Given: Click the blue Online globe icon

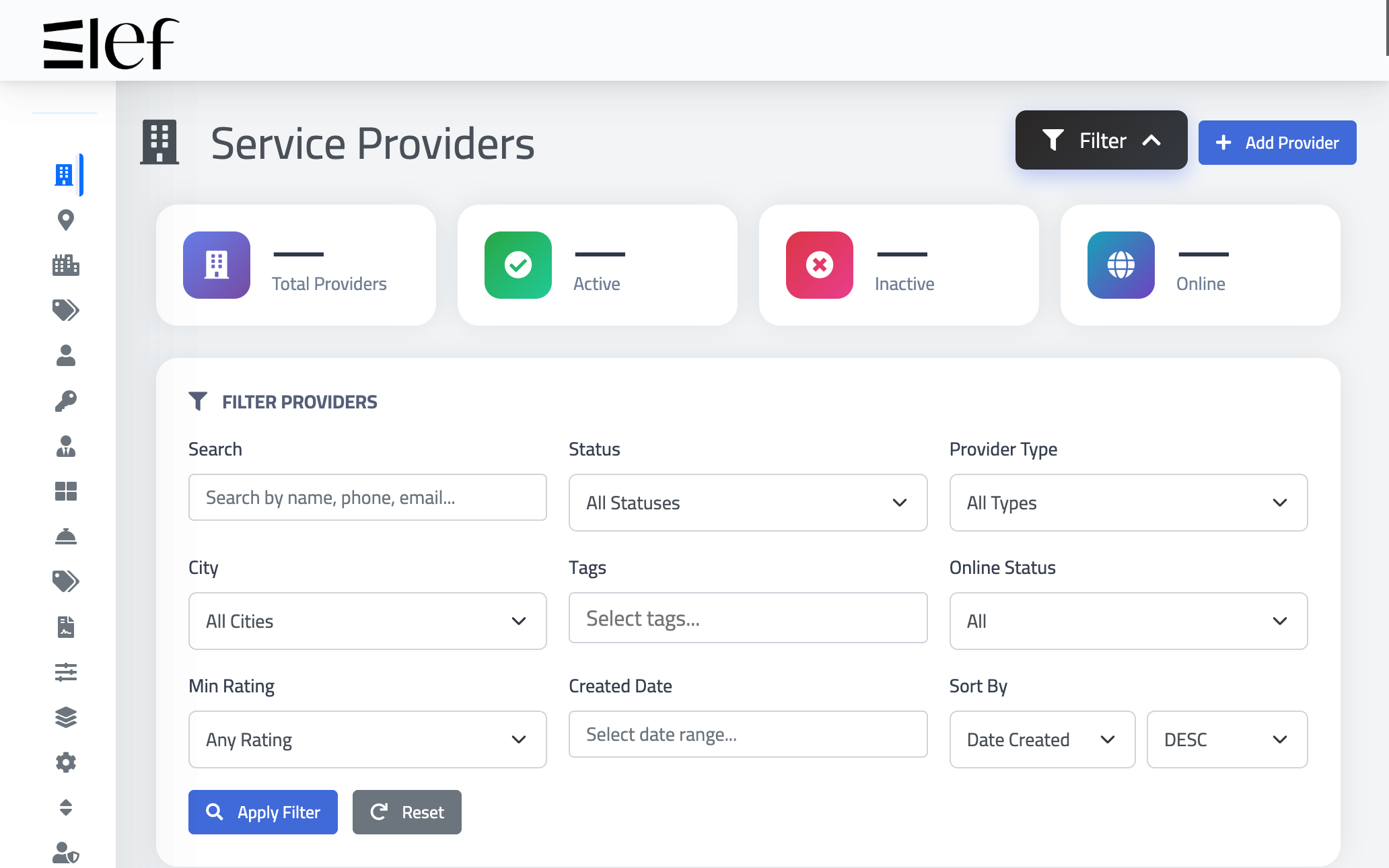Looking at the screenshot, I should (1121, 265).
